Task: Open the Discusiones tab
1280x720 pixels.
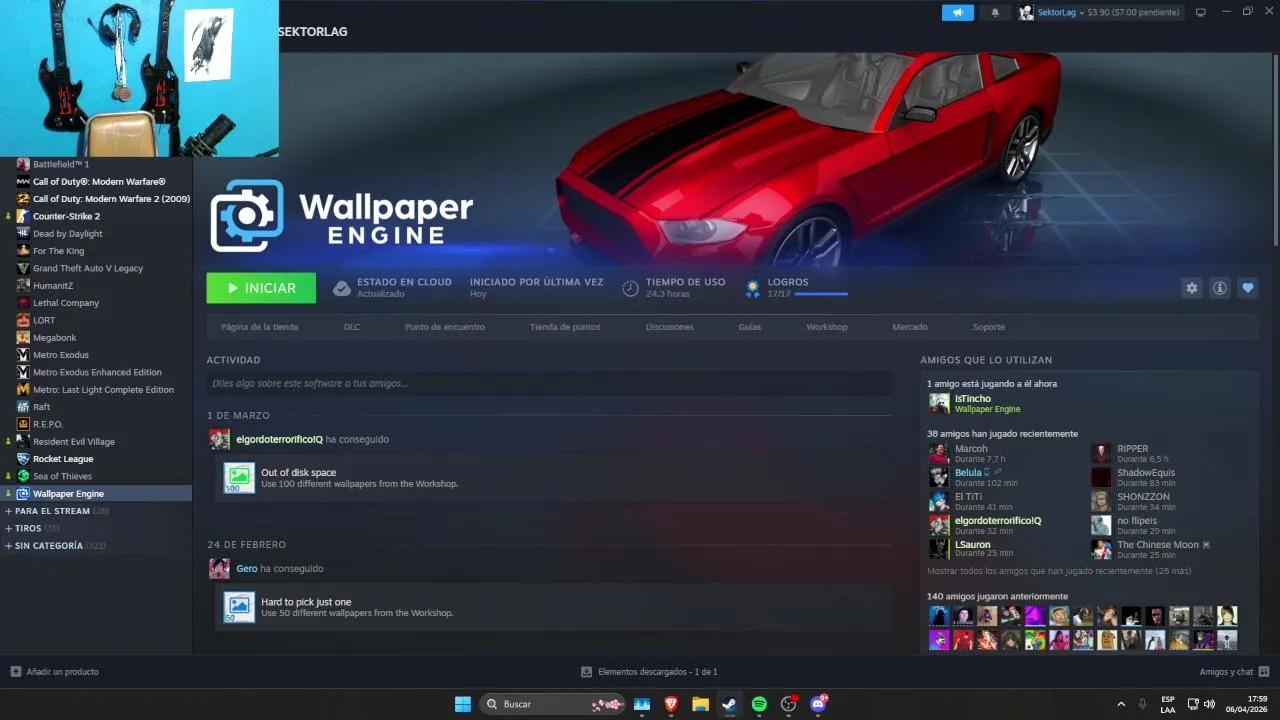Action: [x=670, y=327]
